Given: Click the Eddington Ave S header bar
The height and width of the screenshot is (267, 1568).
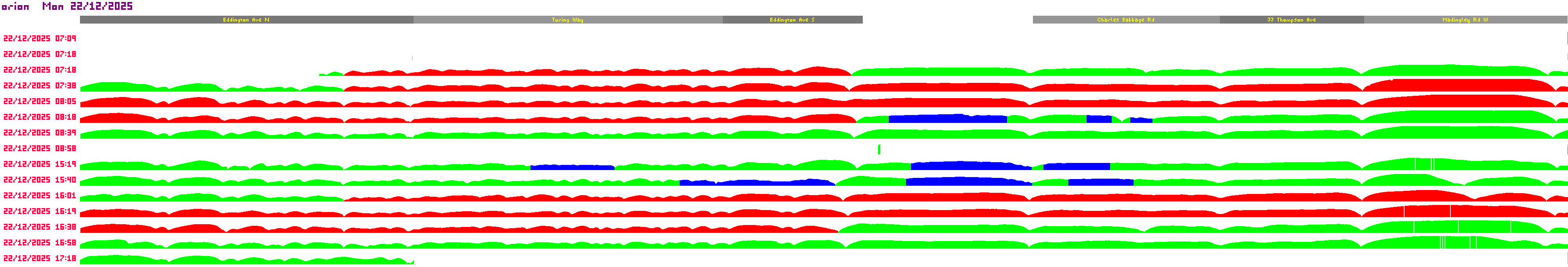Looking at the screenshot, I should (792, 20).
